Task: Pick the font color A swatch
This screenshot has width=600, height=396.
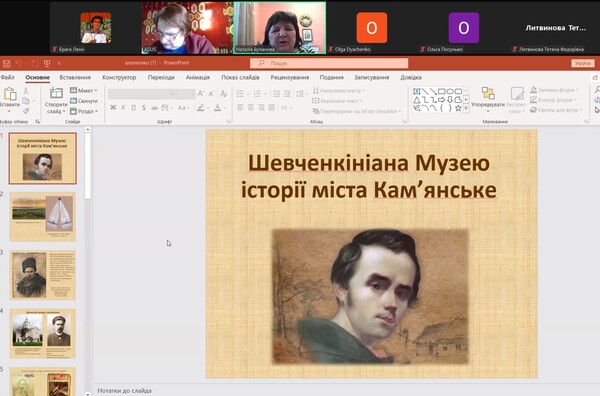Action: pyautogui.click(x=218, y=108)
